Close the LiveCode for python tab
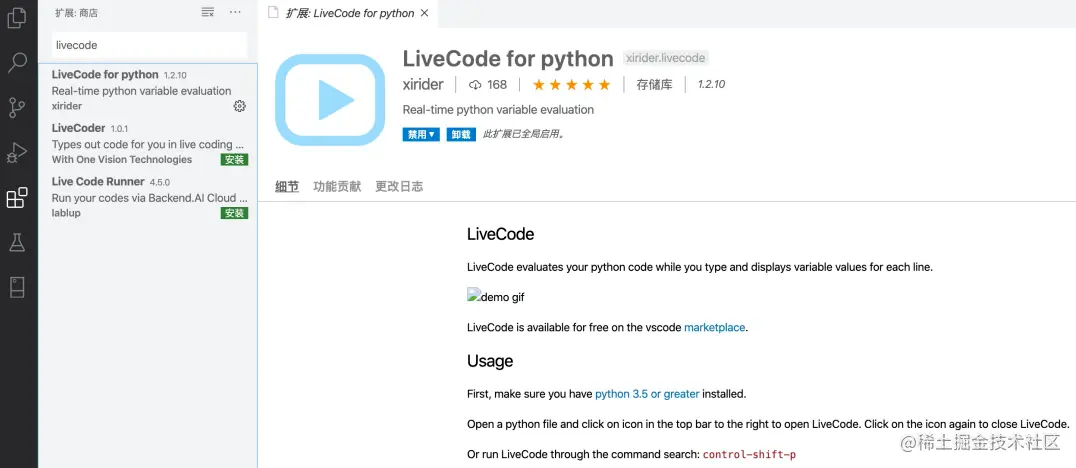 pos(425,13)
